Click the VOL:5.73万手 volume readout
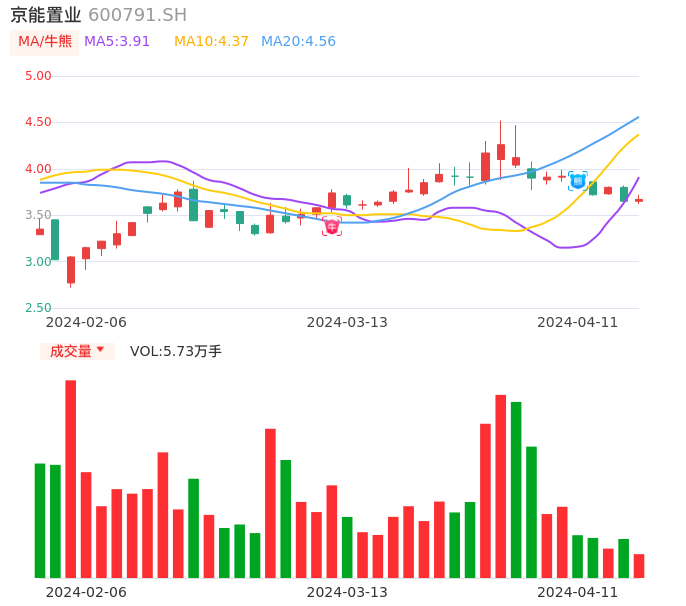This screenshot has width=686, height=606. (x=176, y=351)
